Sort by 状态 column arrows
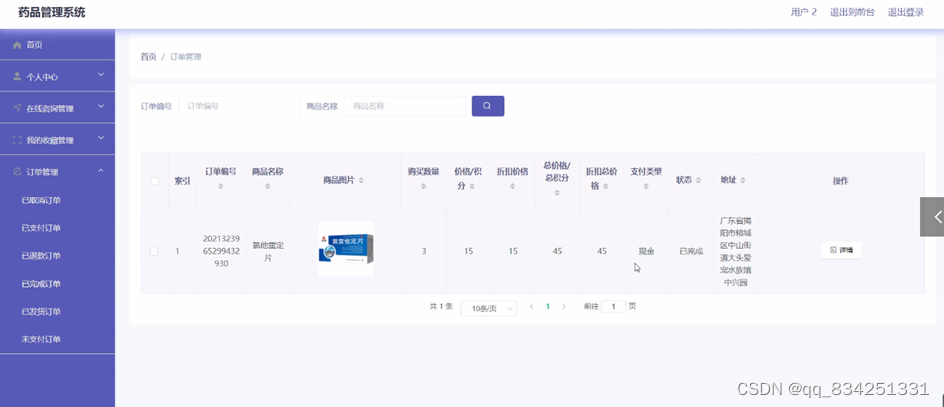 [698, 181]
